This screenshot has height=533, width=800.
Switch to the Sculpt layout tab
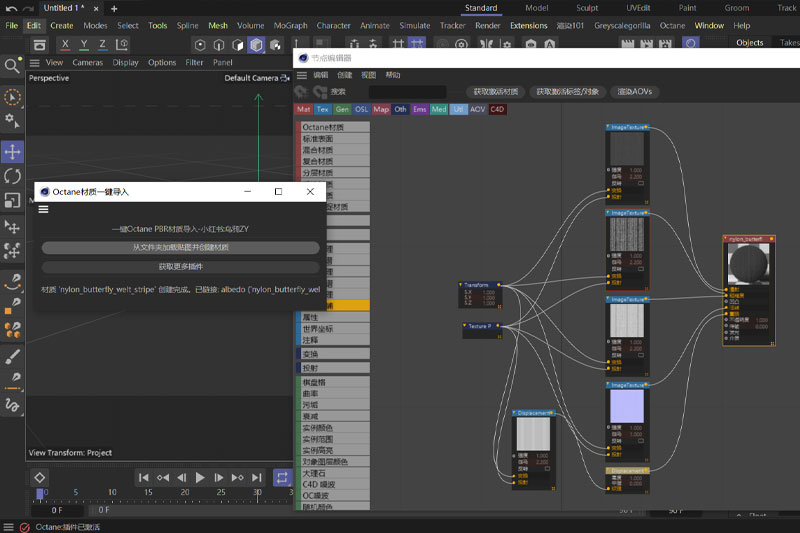tap(587, 8)
